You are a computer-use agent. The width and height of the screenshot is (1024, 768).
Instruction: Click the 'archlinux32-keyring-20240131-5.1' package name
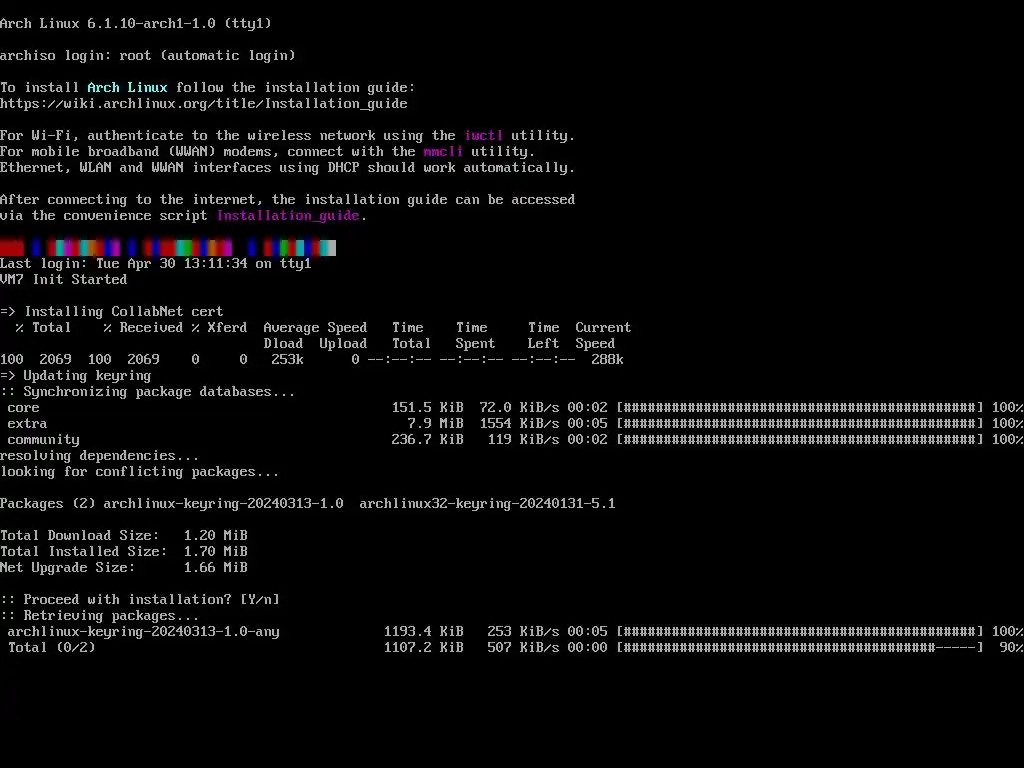pos(487,504)
